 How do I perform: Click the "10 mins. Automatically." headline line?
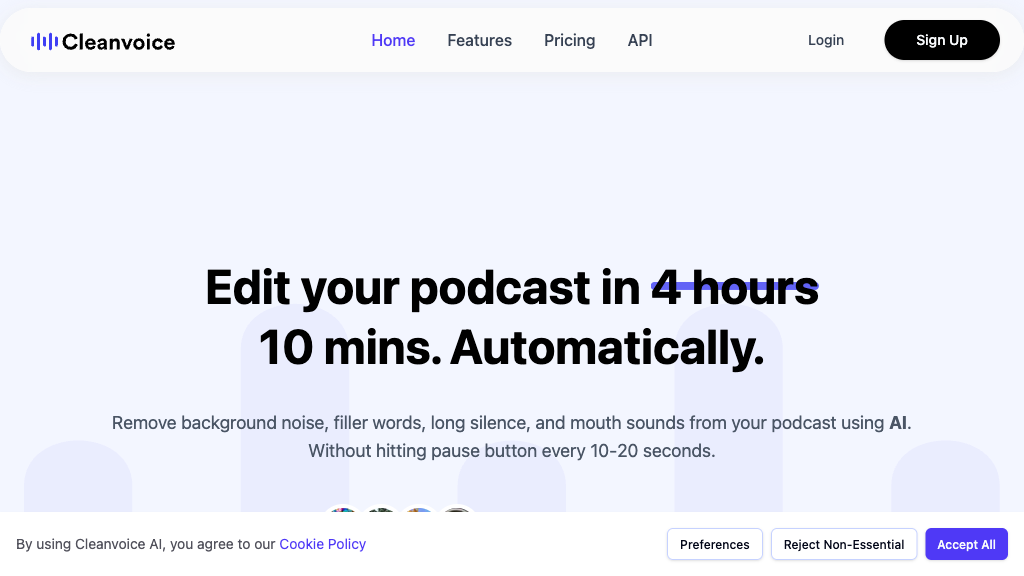tap(511, 348)
